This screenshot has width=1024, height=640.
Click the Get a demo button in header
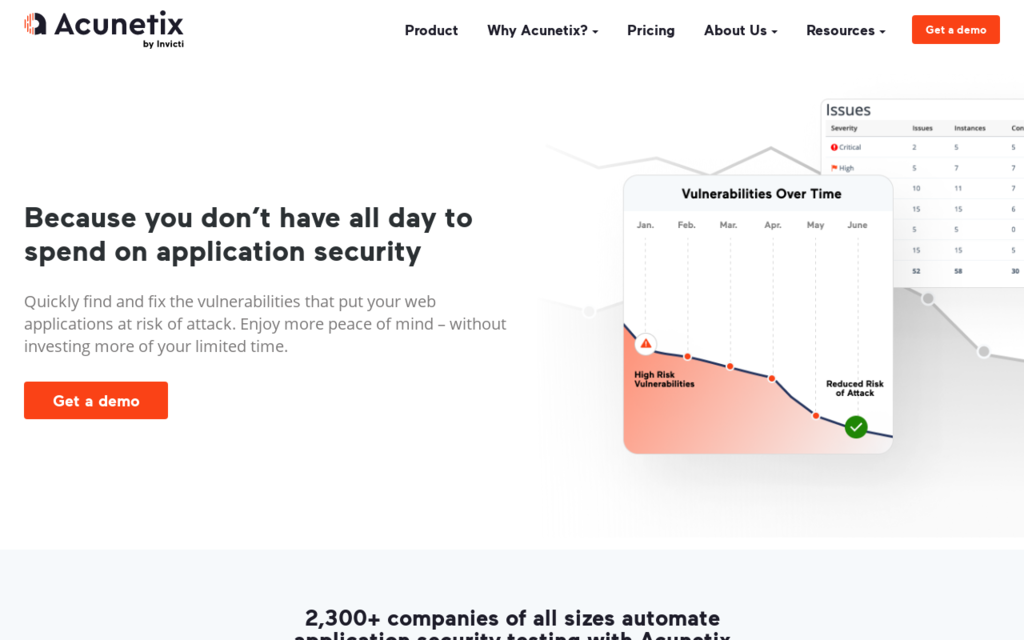pyautogui.click(x=955, y=29)
